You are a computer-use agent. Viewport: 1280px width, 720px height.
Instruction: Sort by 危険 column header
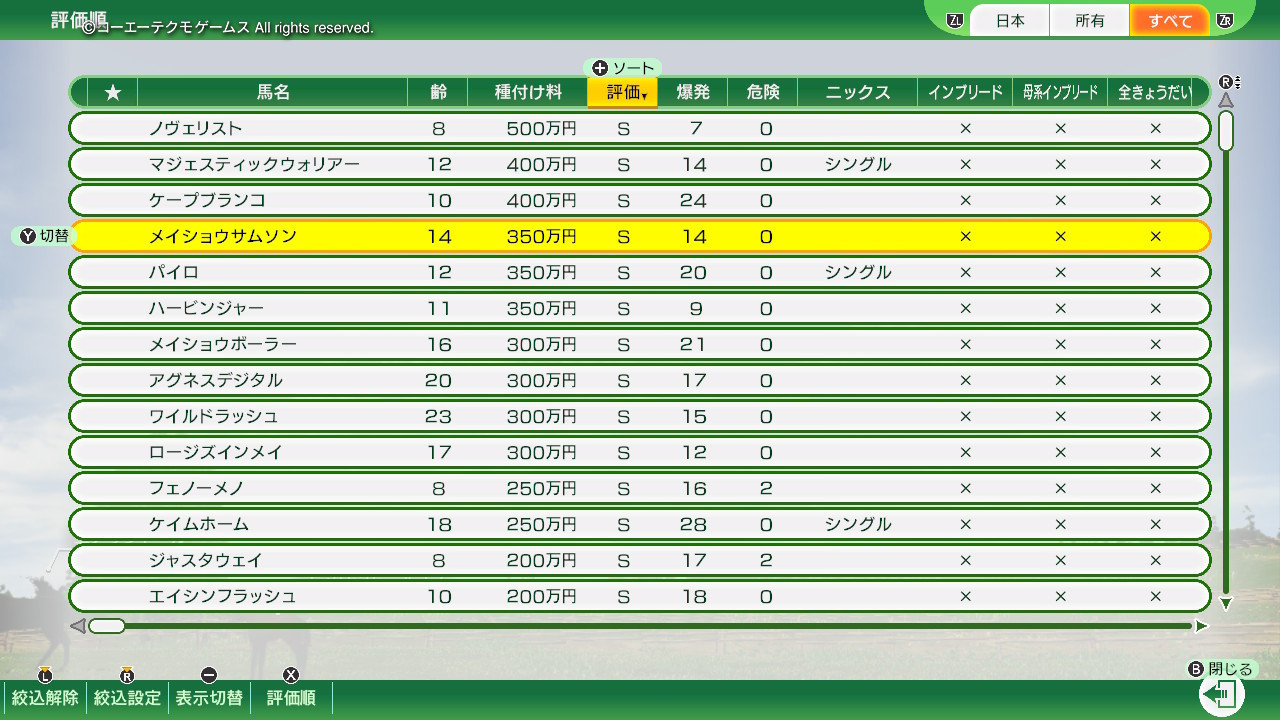tap(763, 93)
